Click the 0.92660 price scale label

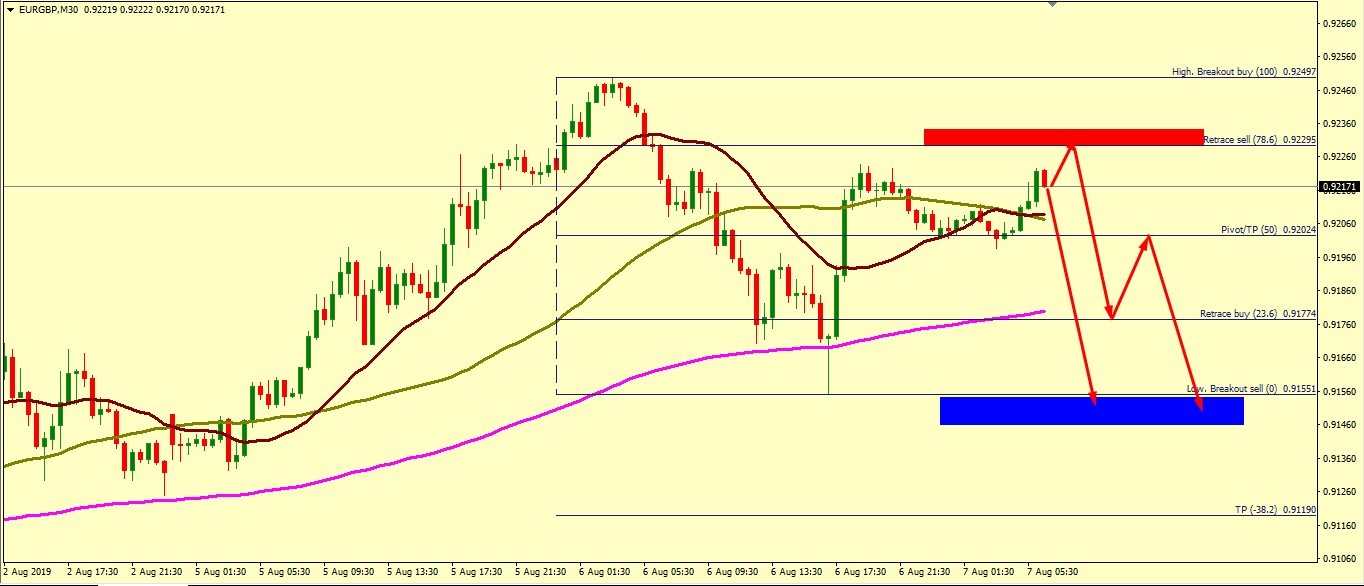(1337, 22)
